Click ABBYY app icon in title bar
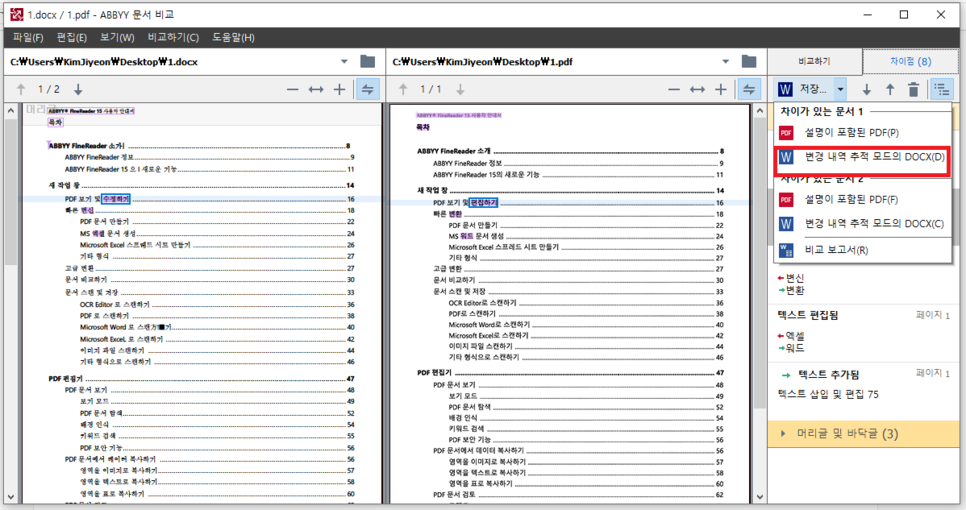Screen dimensions: 966x510 click(17, 14)
